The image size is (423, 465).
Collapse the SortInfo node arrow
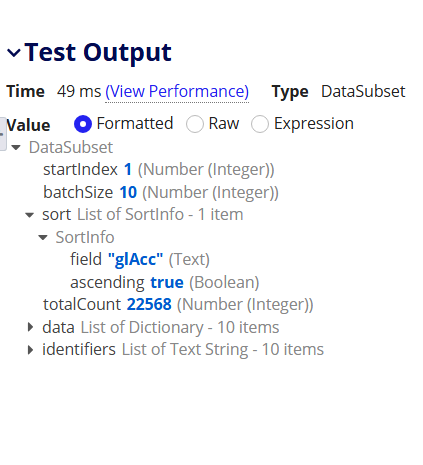[x=43, y=238]
